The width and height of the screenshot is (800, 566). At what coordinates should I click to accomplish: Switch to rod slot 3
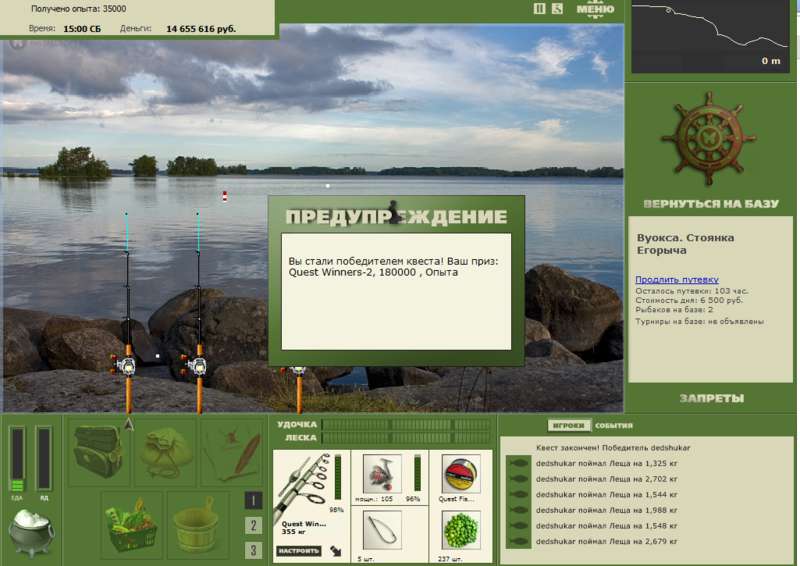[254, 550]
